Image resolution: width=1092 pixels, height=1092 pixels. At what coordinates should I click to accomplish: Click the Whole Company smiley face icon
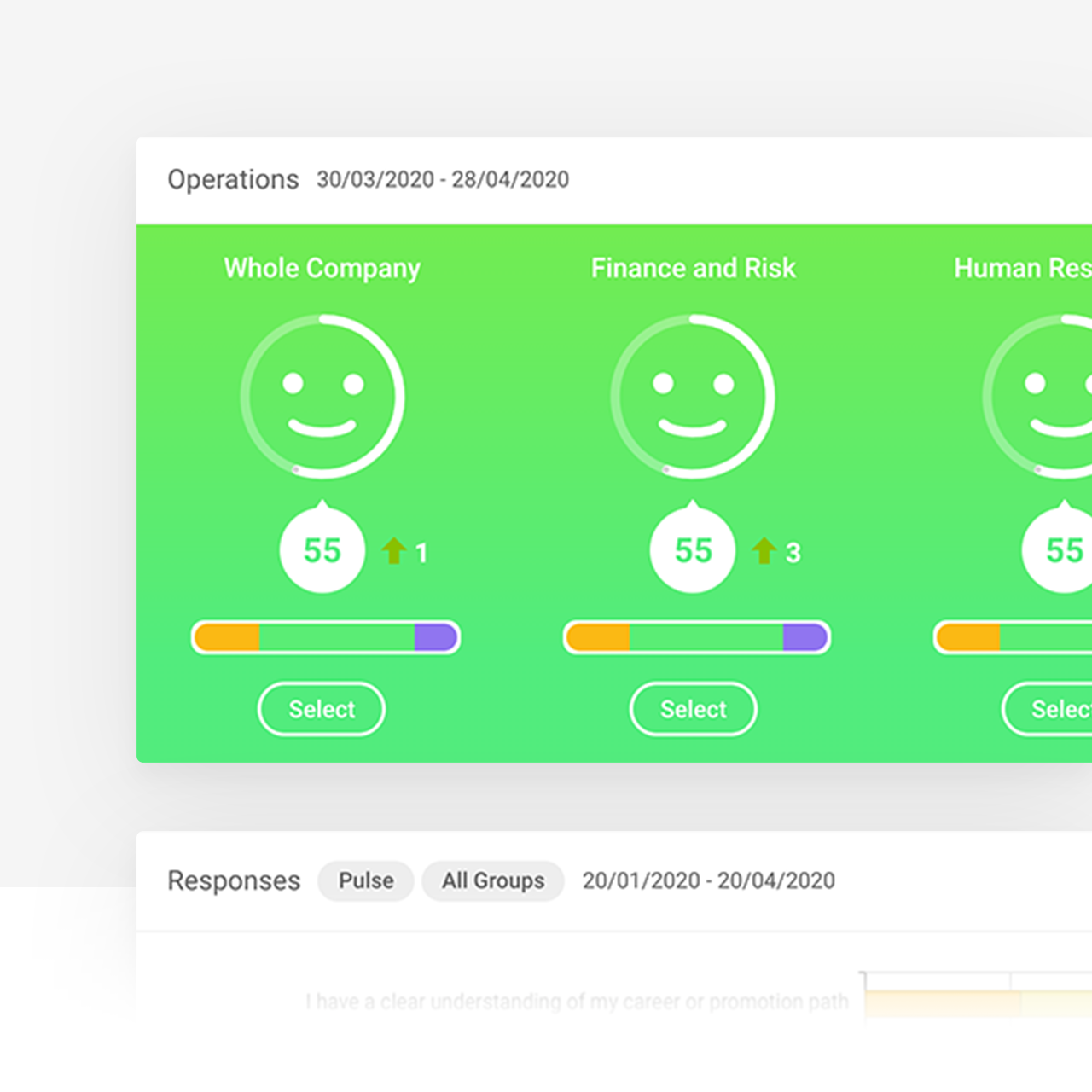pyautogui.click(x=322, y=397)
